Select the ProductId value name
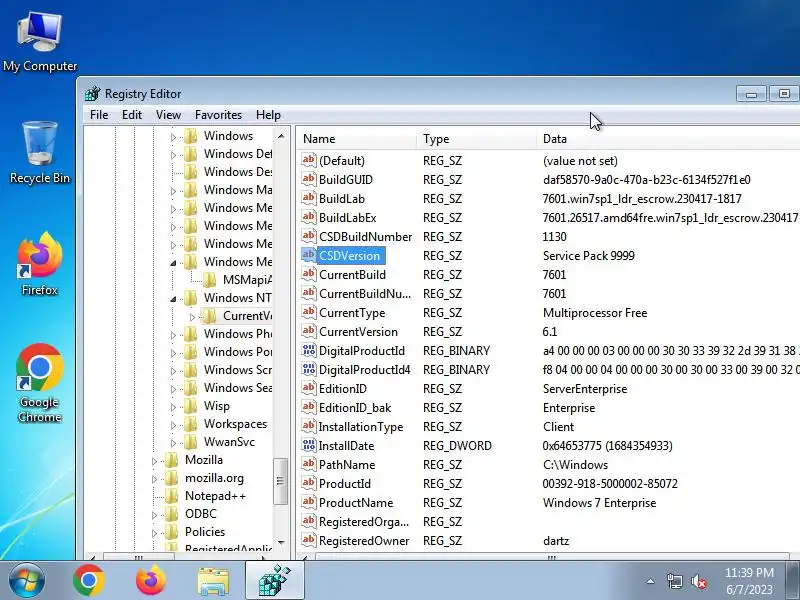 tap(344, 484)
